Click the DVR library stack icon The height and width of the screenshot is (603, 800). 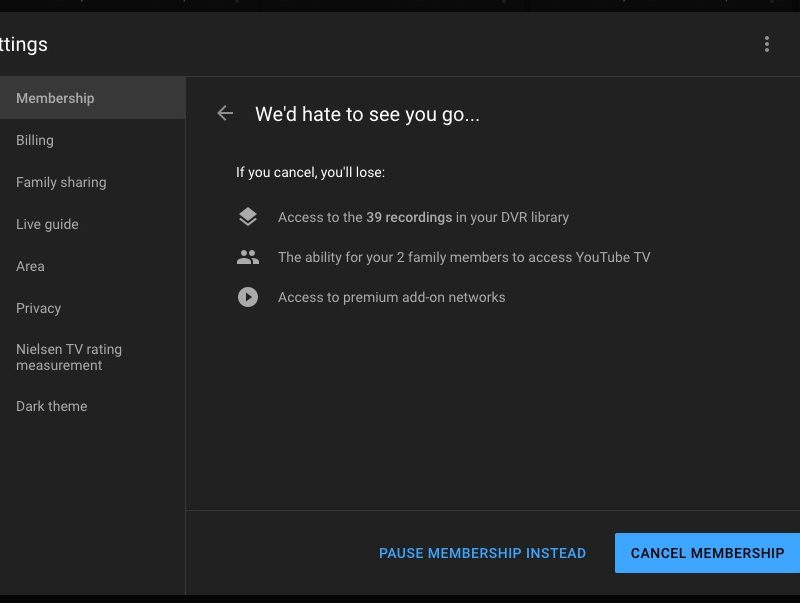point(248,217)
